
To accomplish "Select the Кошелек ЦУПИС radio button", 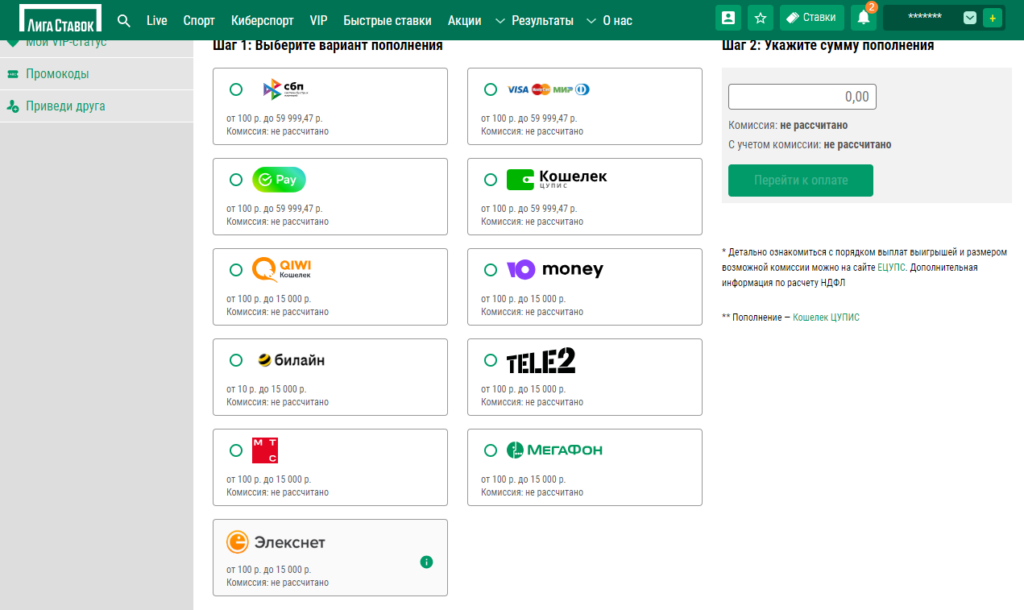I will [490, 180].
